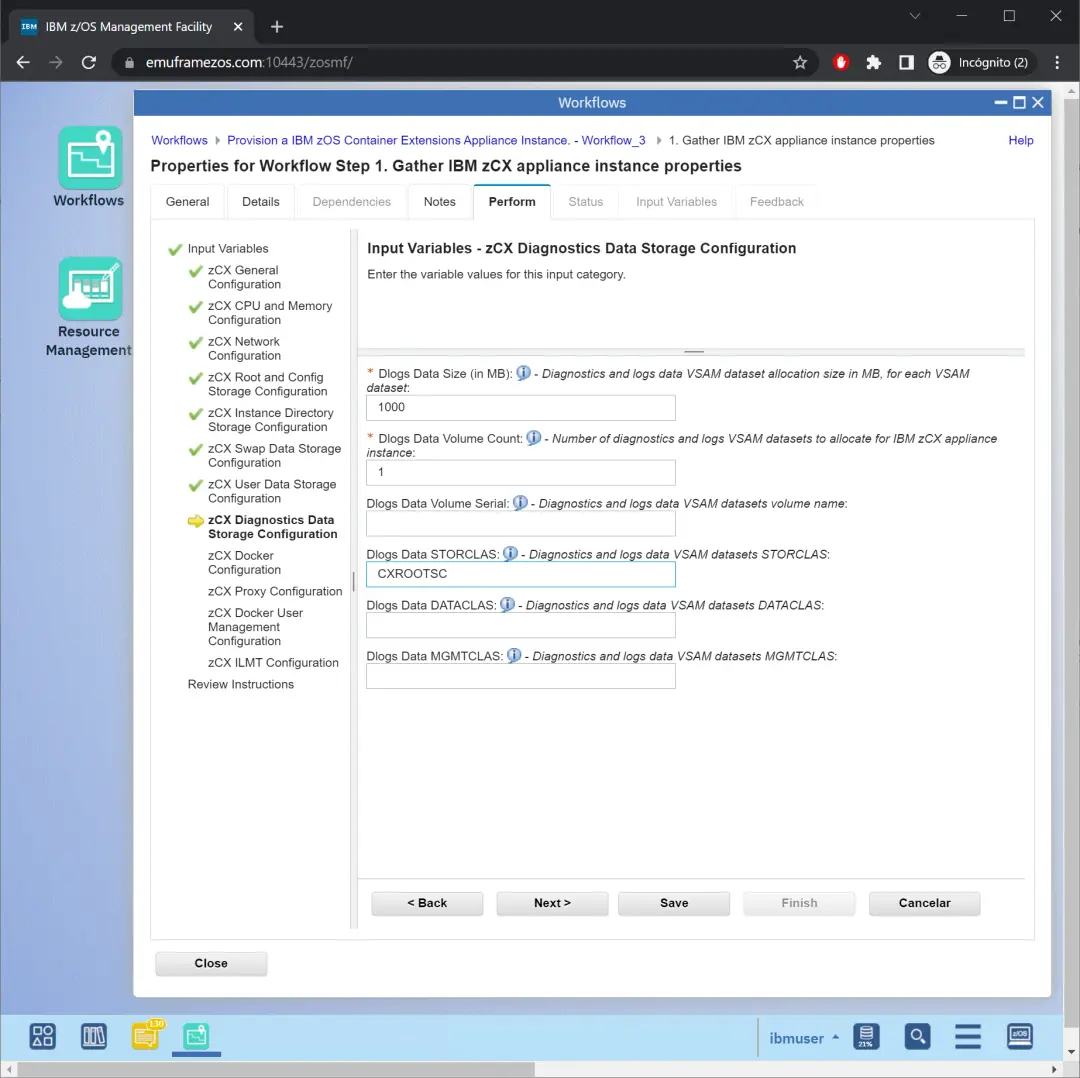Select zCX ILMT Configuration step
Screen dimensions: 1080x1078
click(273, 663)
